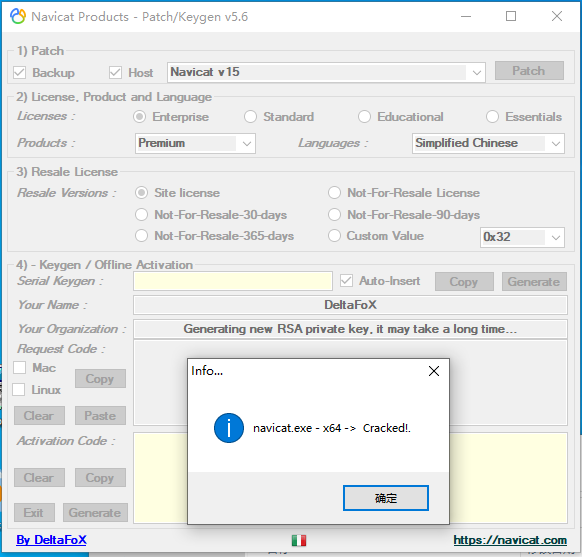Generate a serial with top Generate button
The height and width of the screenshot is (557, 582).
534,282
